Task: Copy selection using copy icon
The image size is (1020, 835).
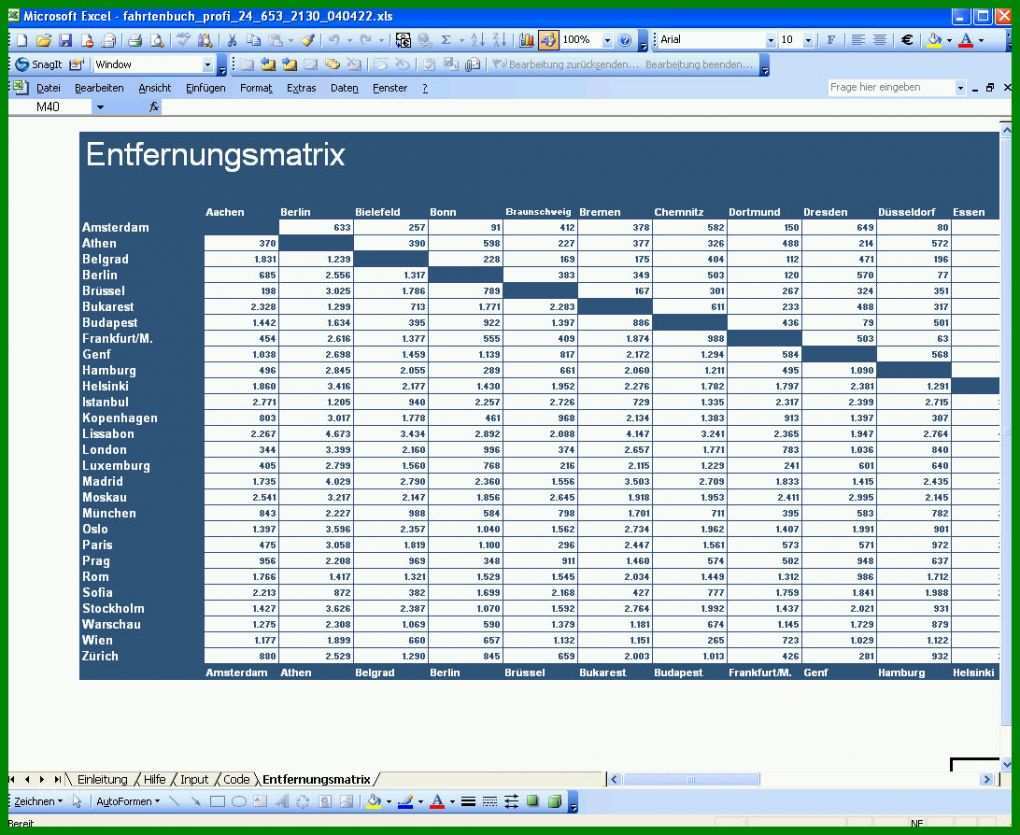Action: [254, 40]
